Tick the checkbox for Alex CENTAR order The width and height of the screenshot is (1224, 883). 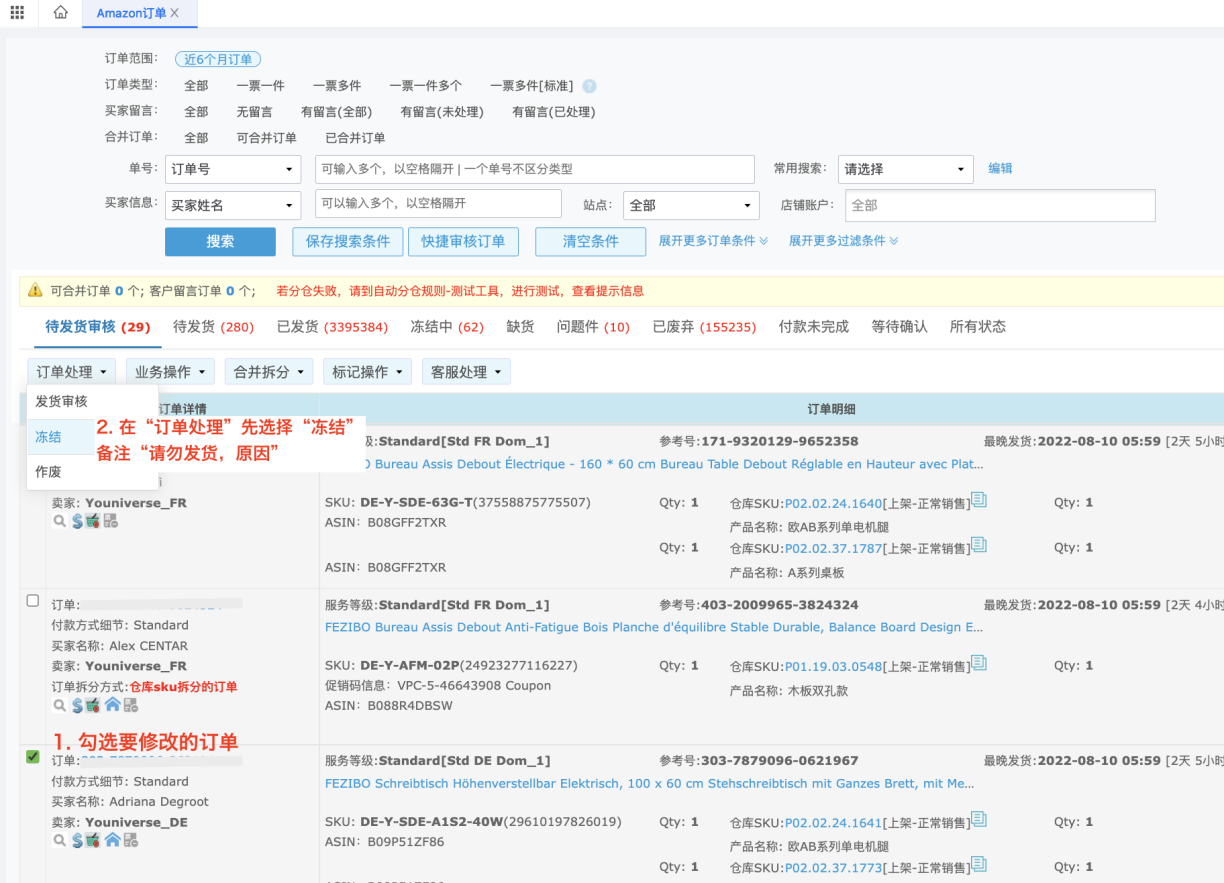[x=33, y=601]
